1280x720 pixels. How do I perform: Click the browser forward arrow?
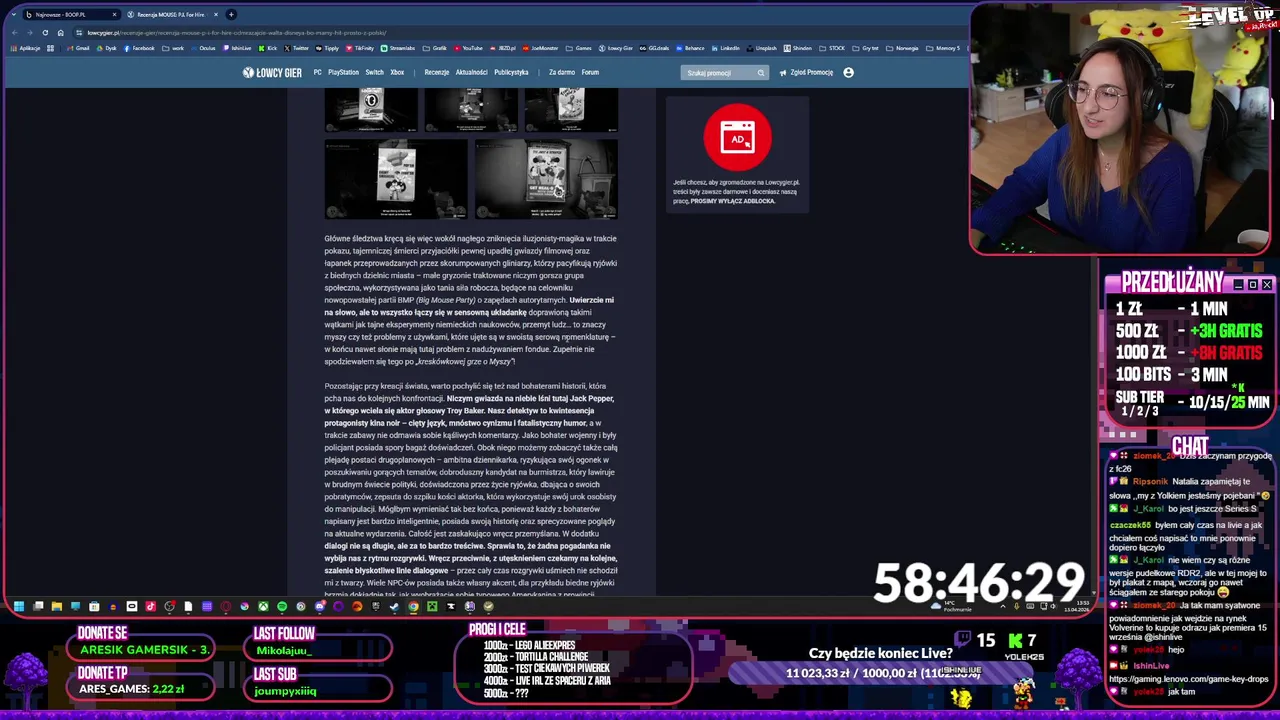pyautogui.click(x=30, y=32)
